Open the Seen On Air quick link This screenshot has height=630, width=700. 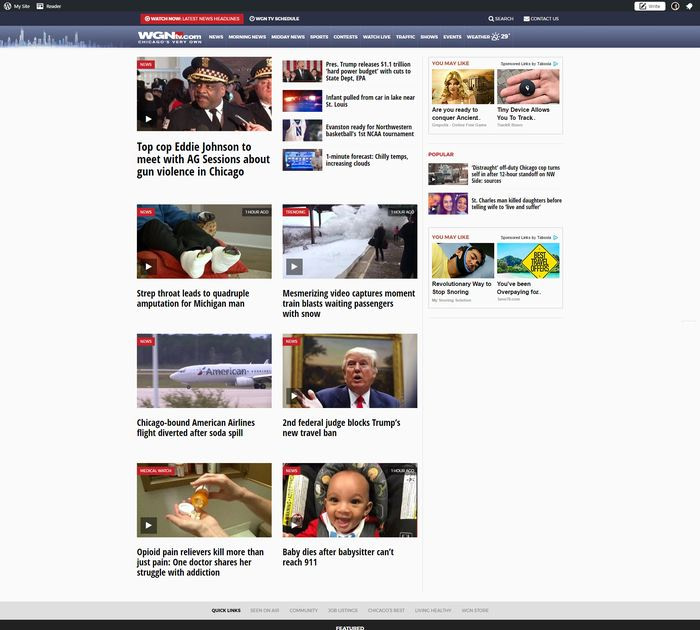click(x=265, y=610)
